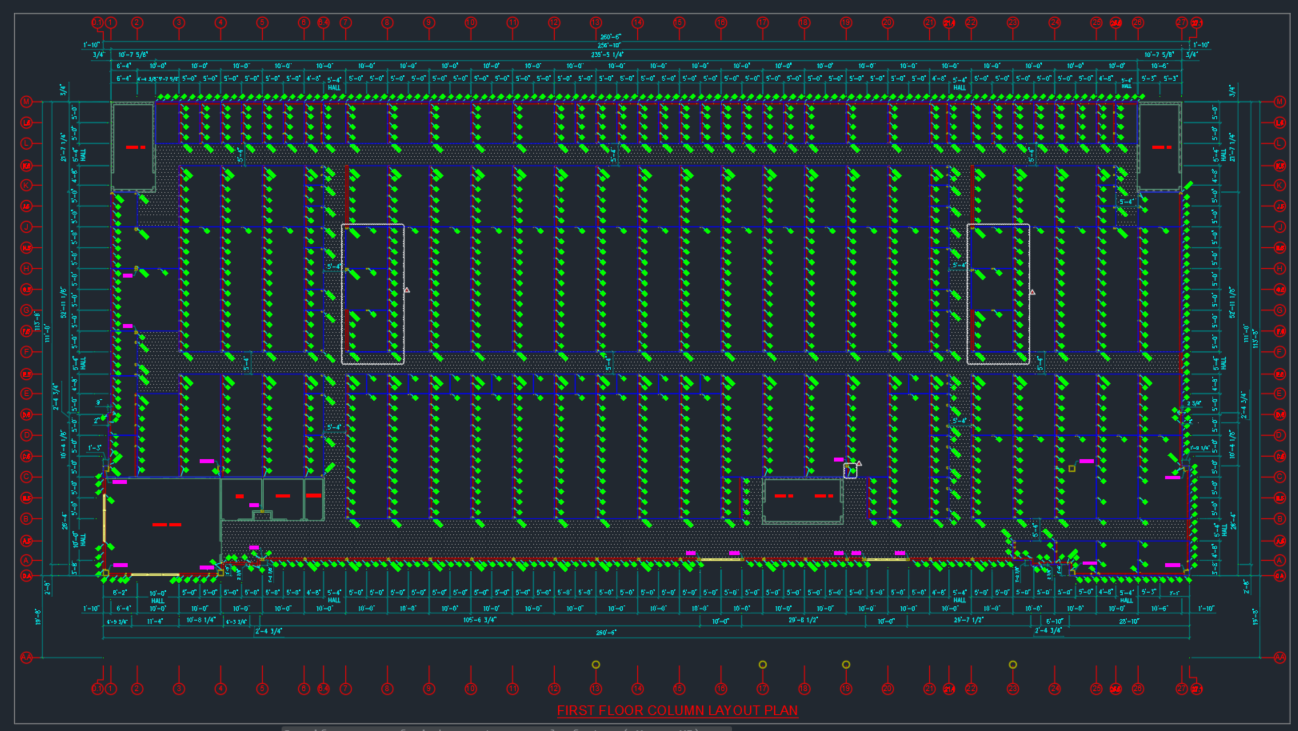Select grid bubble J on the right side

pyautogui.click(x=1280, y=227)
